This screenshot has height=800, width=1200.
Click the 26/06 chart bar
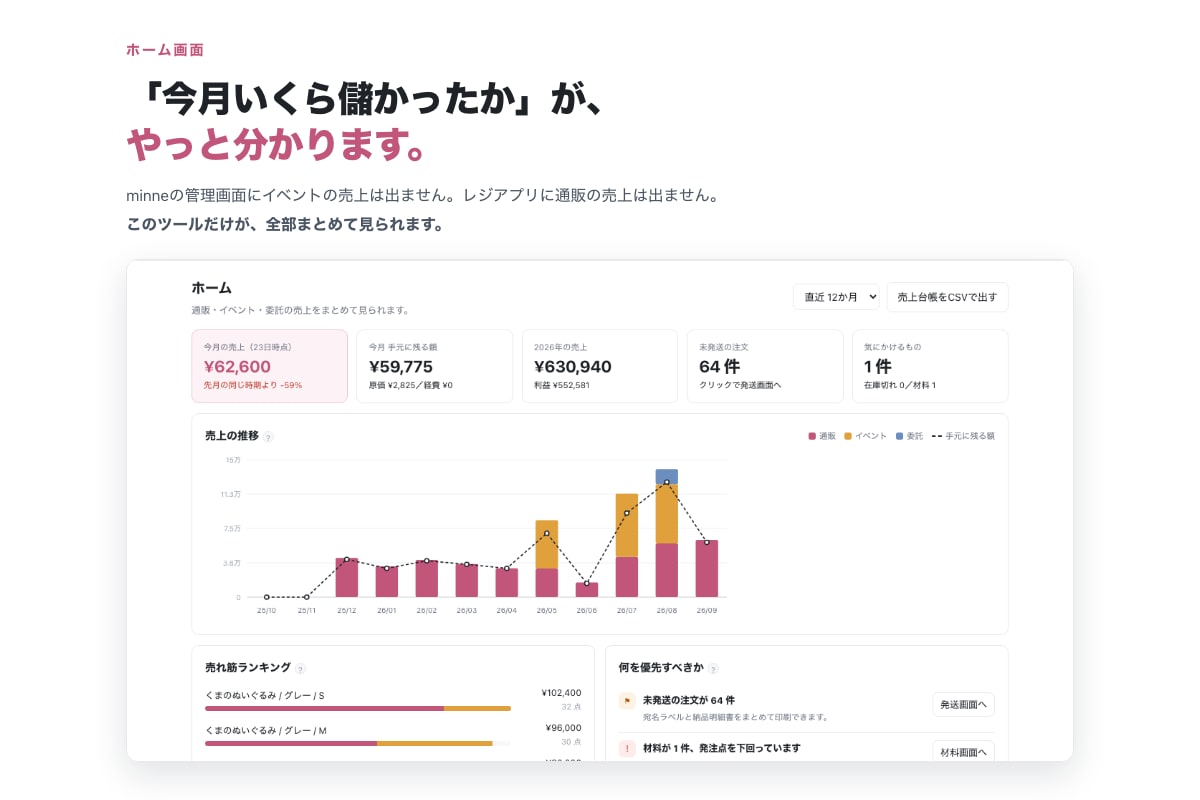click(587, 590)
